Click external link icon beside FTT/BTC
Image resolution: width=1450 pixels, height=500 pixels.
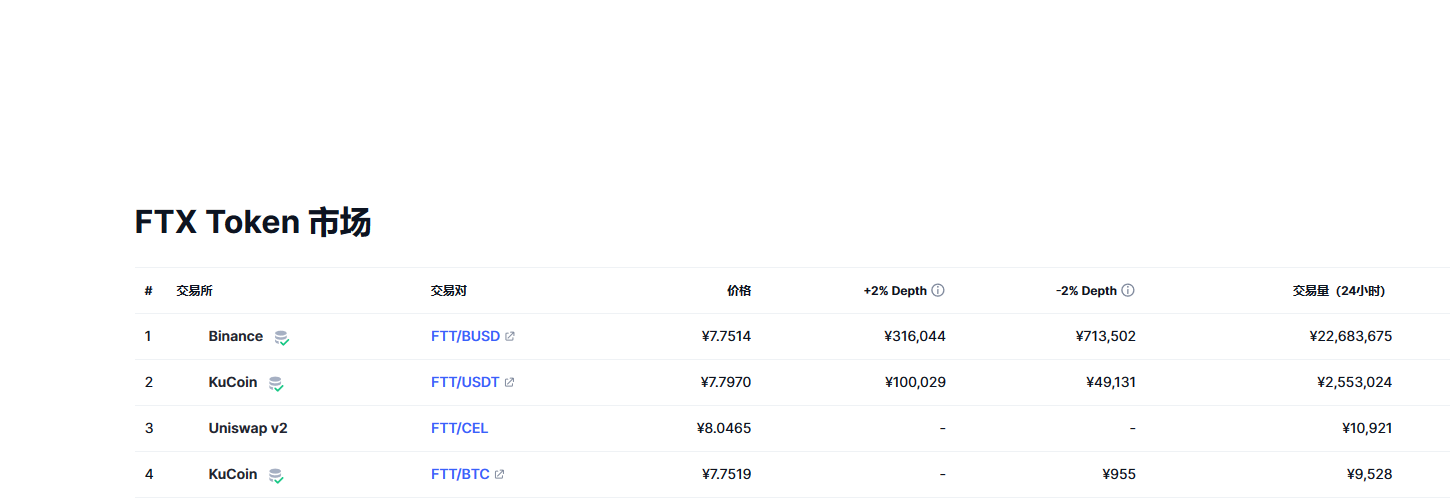click(500, 475)
